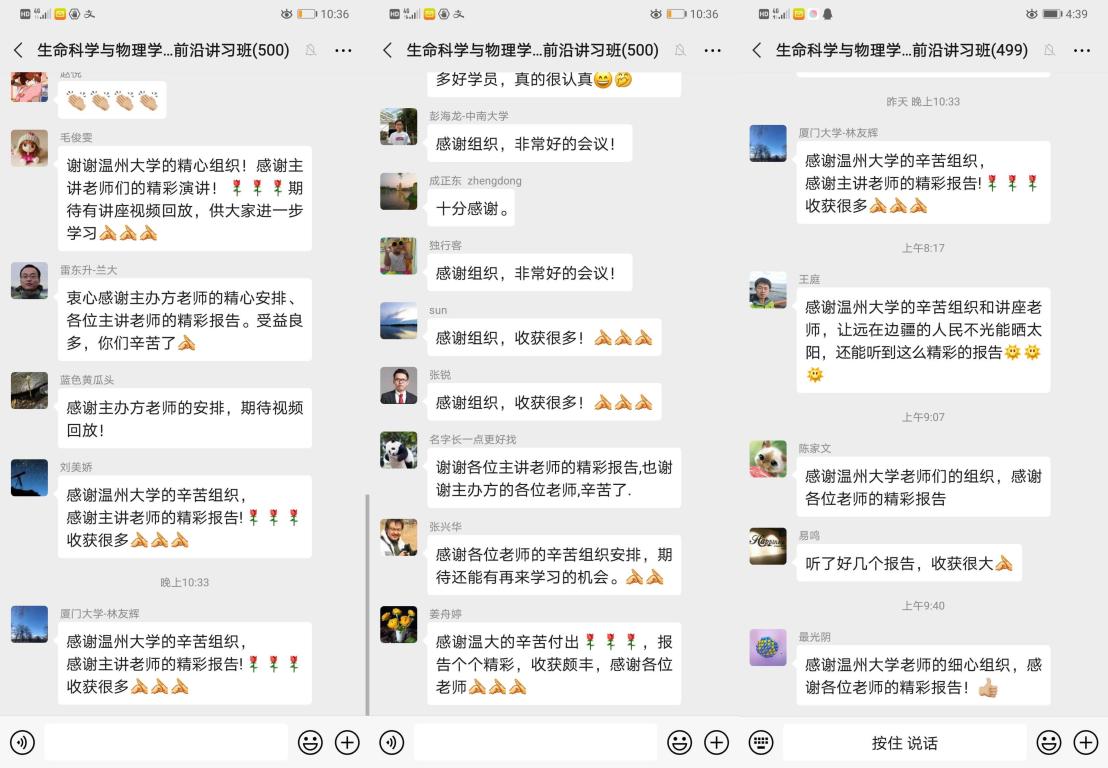Viewport: 1108px width, 768px height.
Task: Open the emoji picker in the left chat panel
Action: pos(310,742)
